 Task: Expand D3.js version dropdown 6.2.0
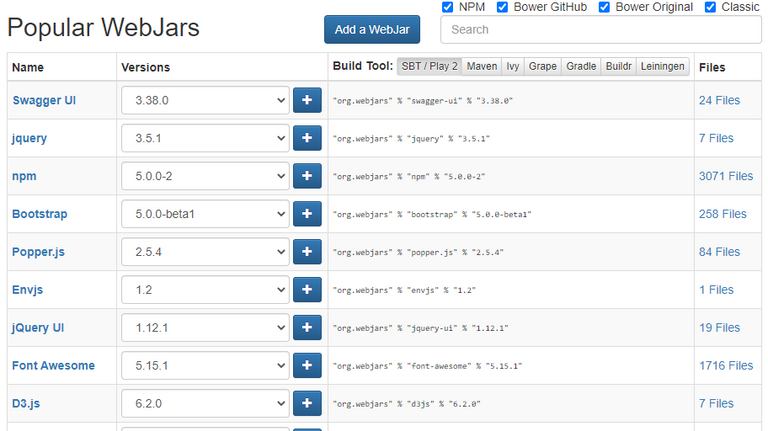[205, 404]
